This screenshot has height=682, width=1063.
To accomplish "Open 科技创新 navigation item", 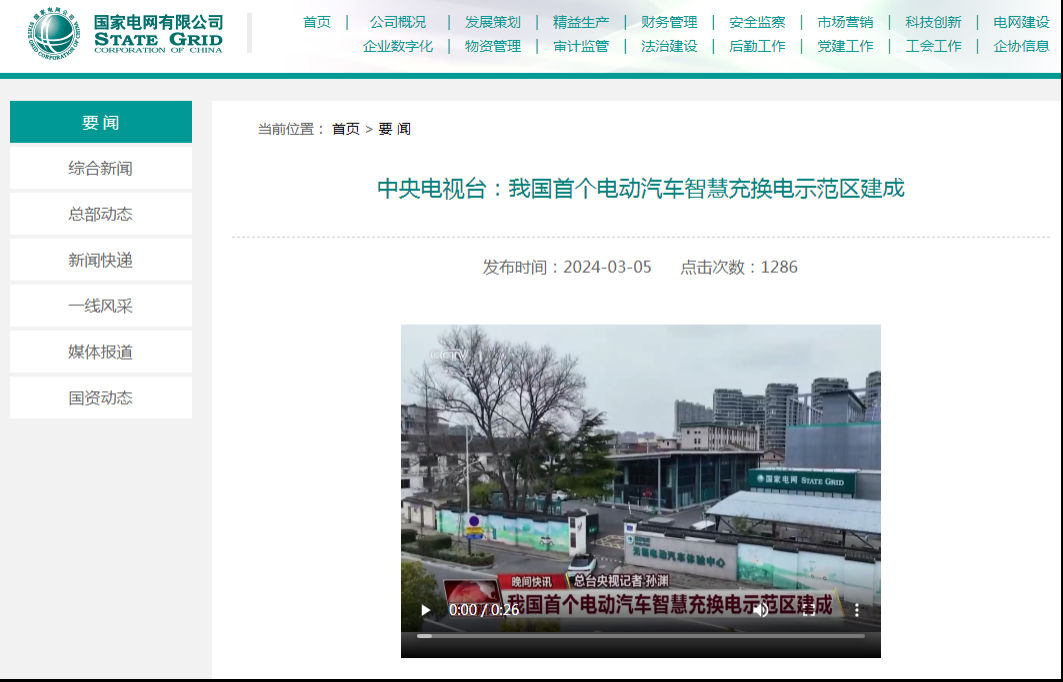I will coord(934,22).
